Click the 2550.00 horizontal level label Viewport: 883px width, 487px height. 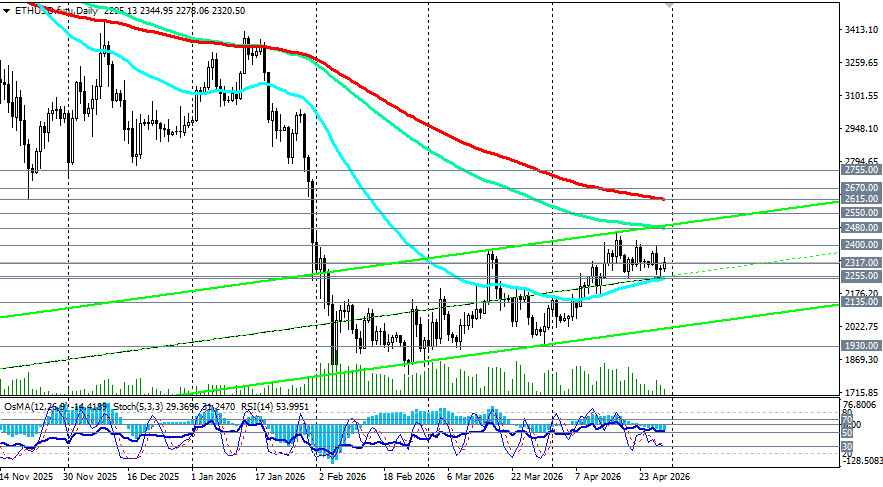click(x=862, y=213)
